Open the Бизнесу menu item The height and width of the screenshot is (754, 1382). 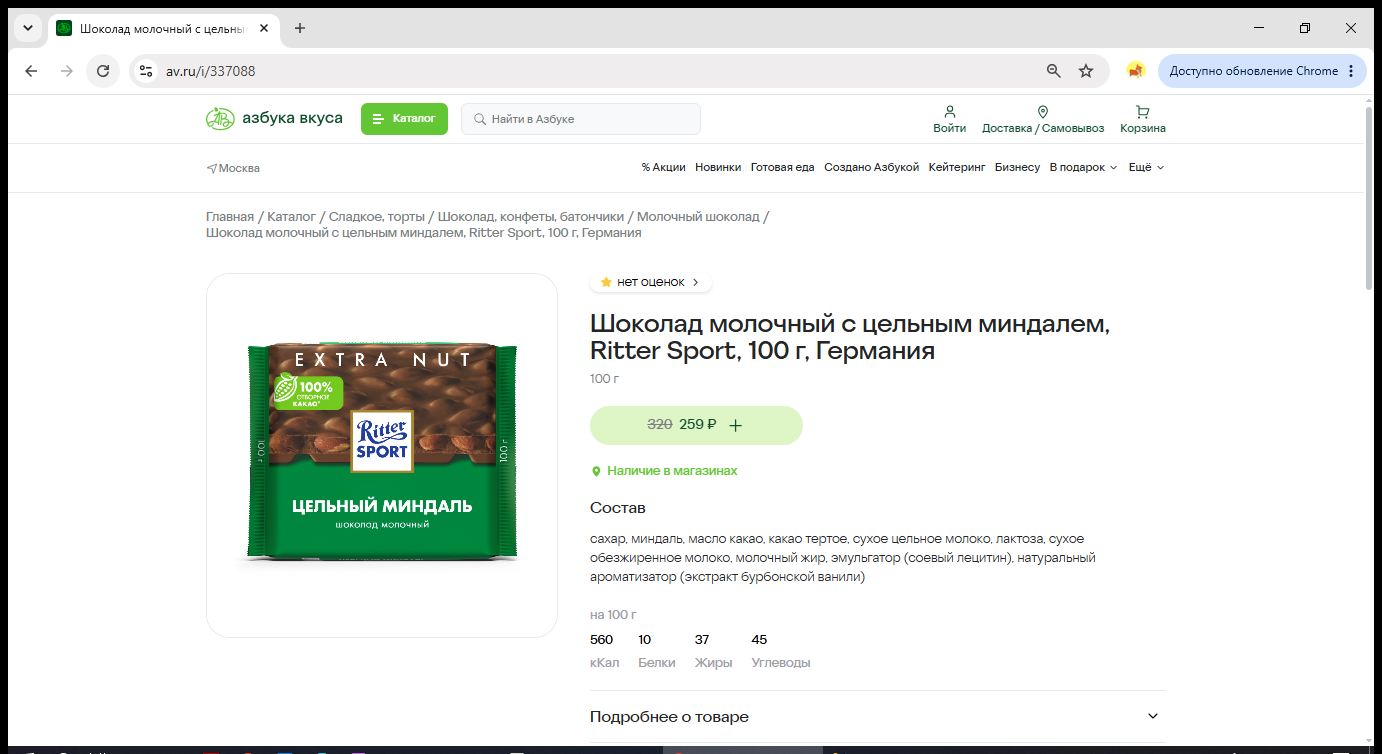pos(1017,168)
